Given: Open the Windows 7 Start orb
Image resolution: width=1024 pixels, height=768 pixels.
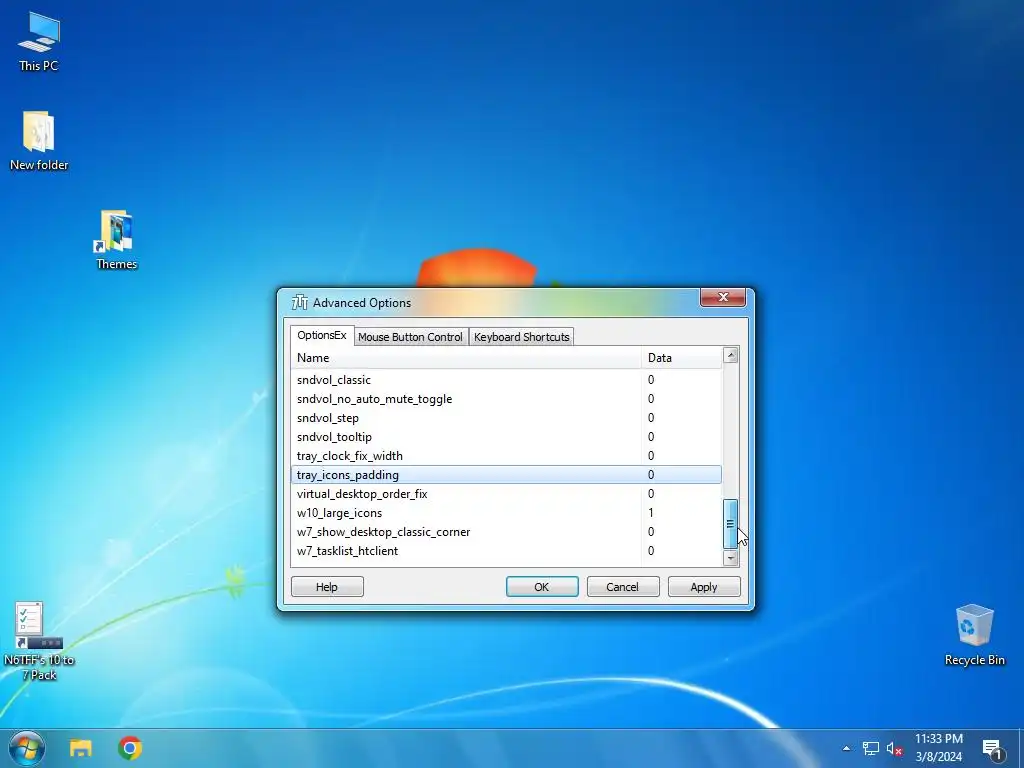Looking at the screenshot, I should pos(27,748).
